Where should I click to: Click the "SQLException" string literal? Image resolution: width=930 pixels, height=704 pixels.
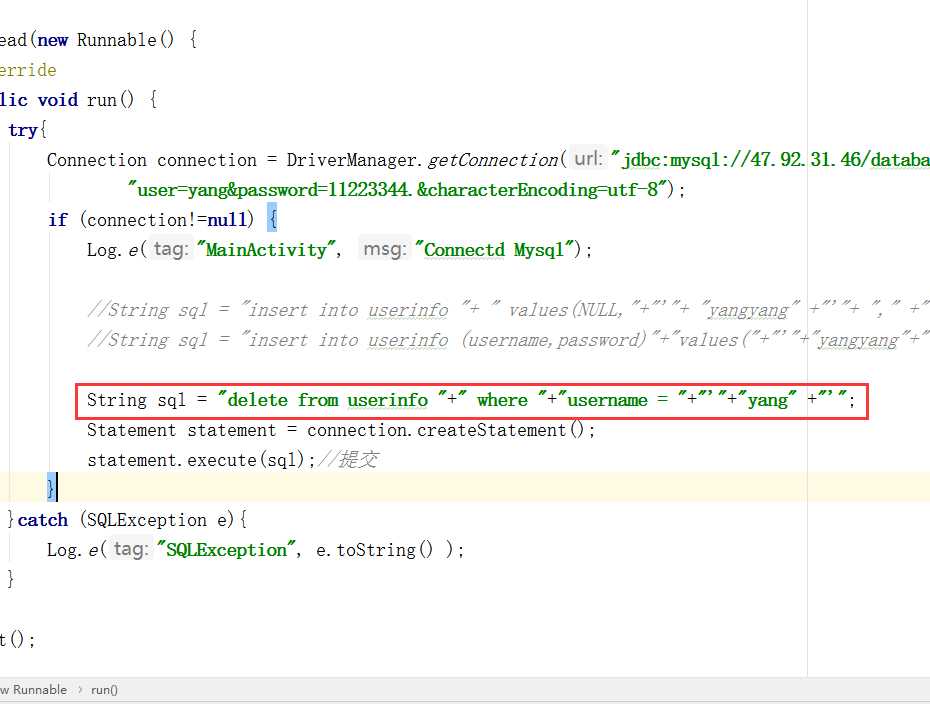pos(226,550)
